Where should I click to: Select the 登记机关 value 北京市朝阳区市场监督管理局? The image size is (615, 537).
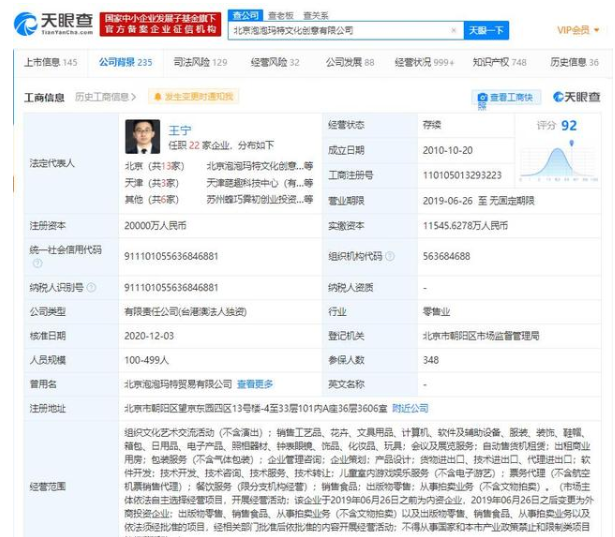tap(481, 336)
